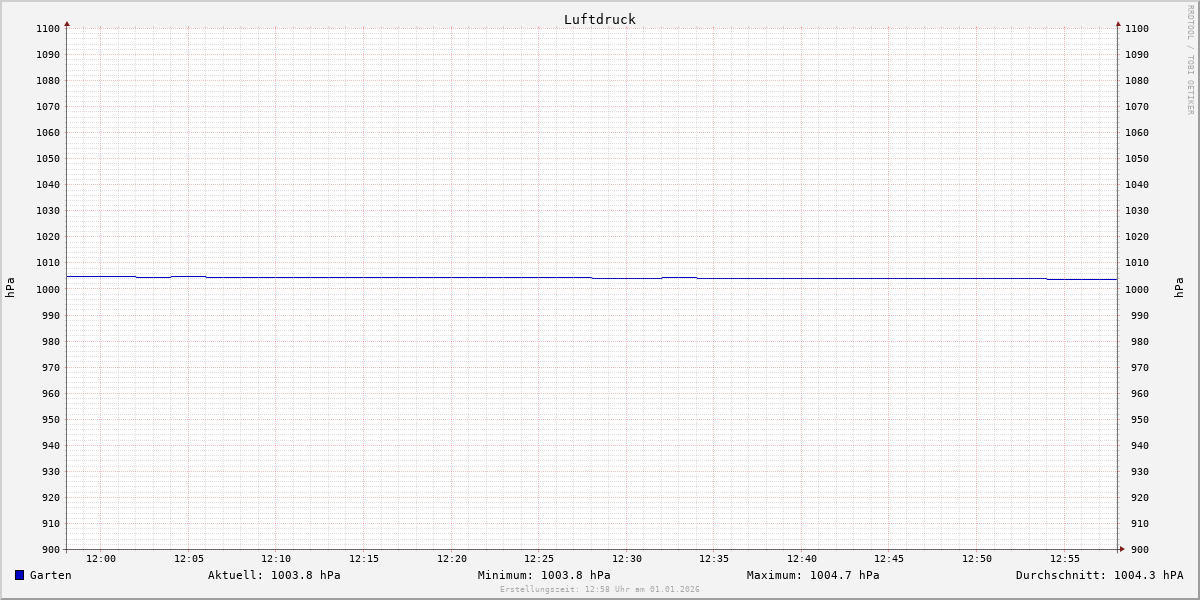Click the right hPa axis unit label

point(1179,288)
